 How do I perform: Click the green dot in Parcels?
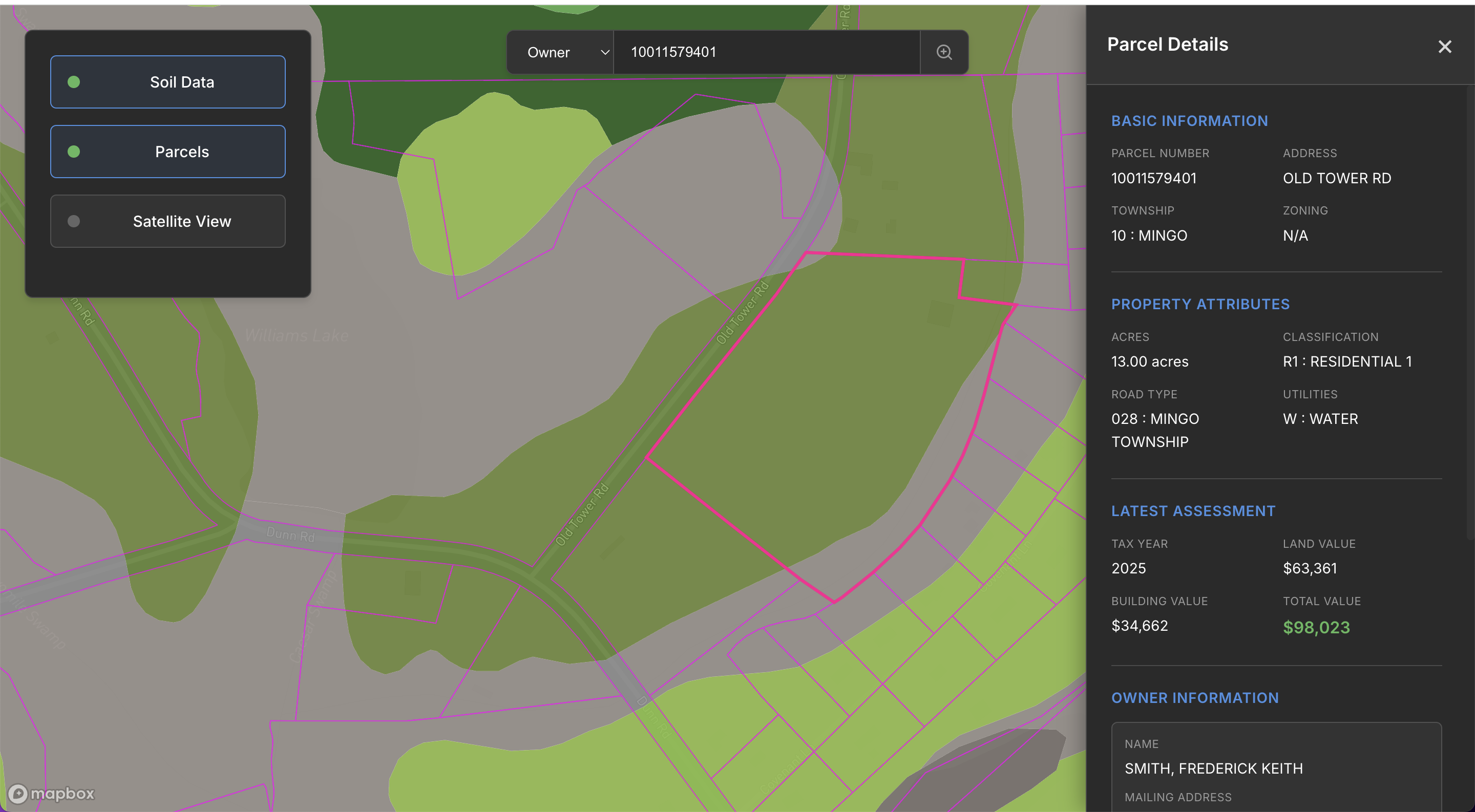point(73,152)
